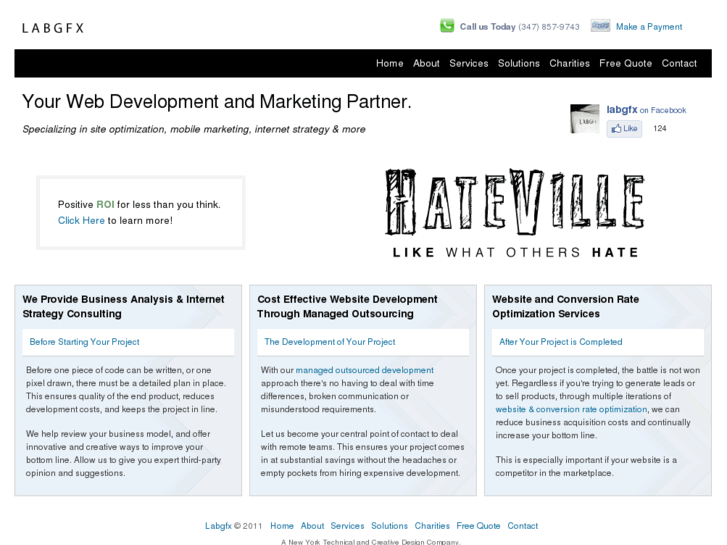Click the Website and Conversion Rate heading
The width and height of the screenshot is (727, 545).
(565, 307)
